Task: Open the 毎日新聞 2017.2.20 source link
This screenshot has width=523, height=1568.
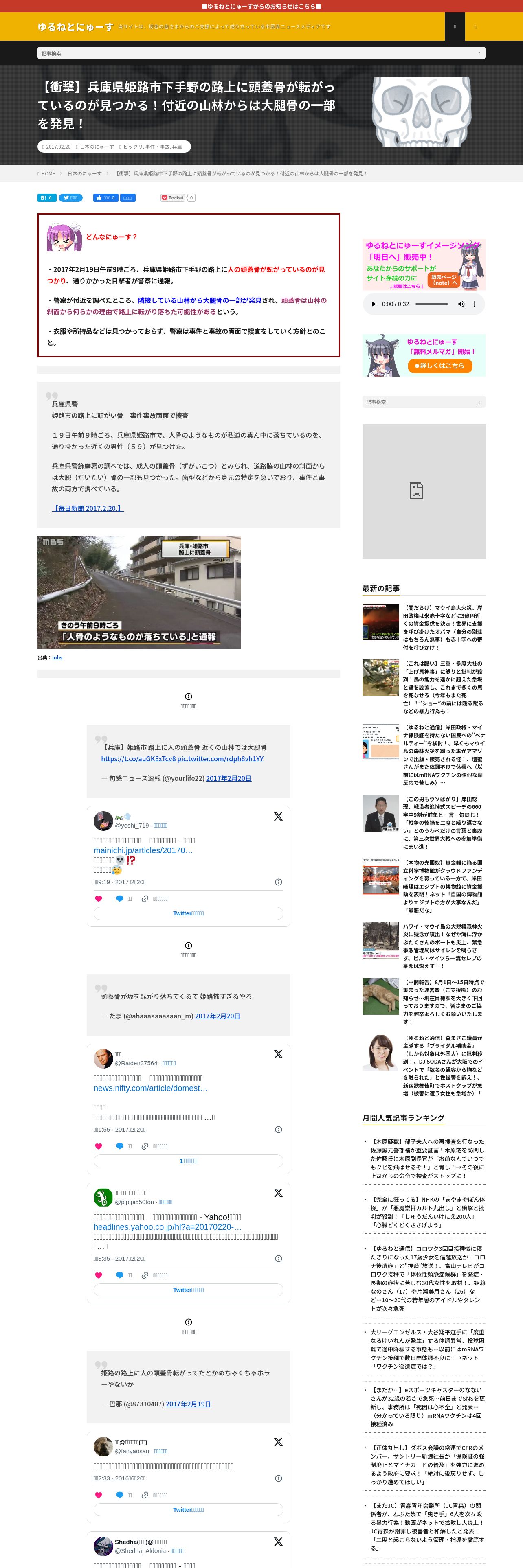Action: coord(88,508)
